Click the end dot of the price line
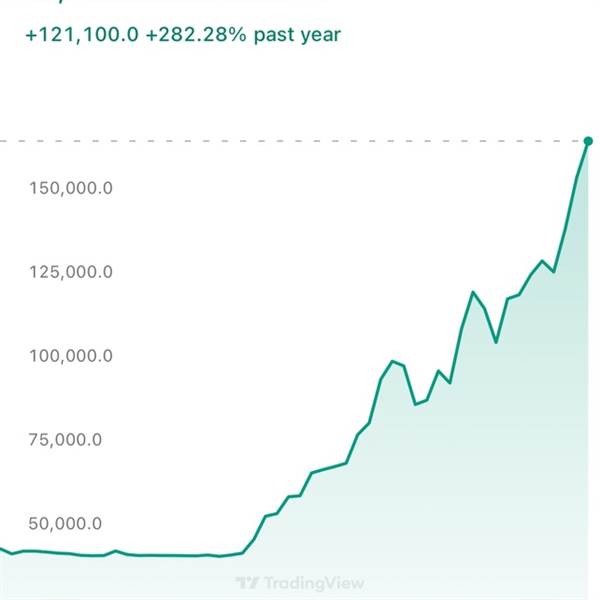This screenshot has width=600, height=600. coord(587,142)
